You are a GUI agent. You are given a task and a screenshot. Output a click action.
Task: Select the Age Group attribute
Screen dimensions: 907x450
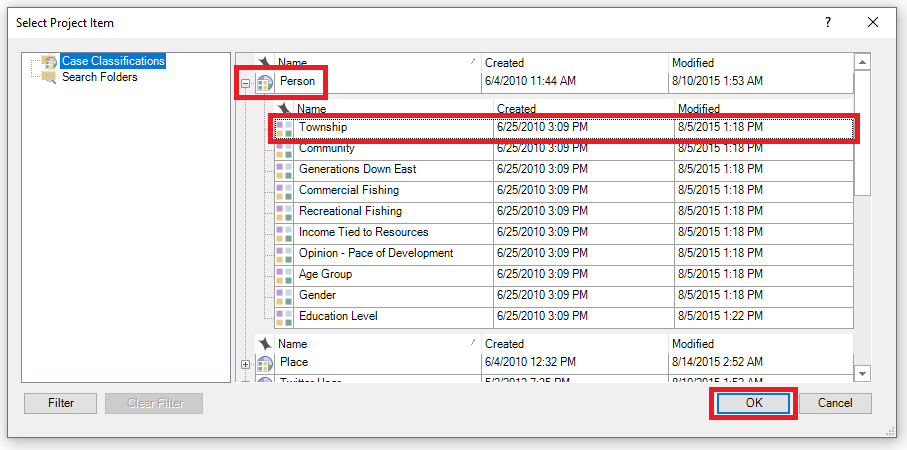click(x=325, y=274)
